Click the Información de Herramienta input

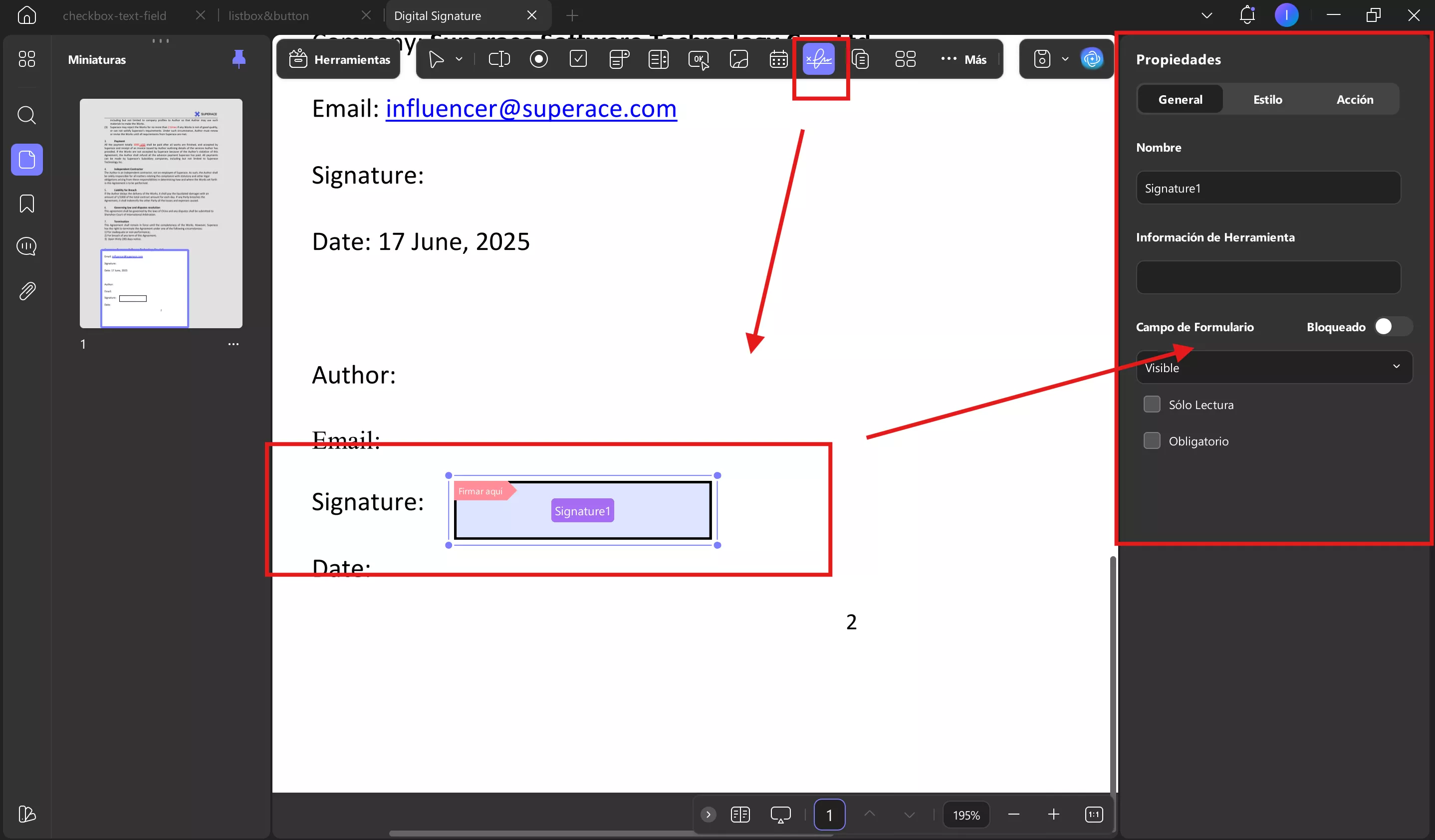click(1268, 277)
